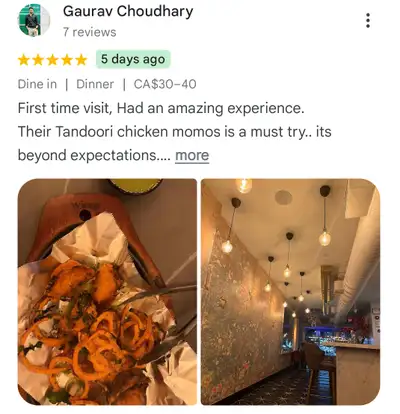Click Gaurav Choudhary's profile avatar

[x=34, y=20]
